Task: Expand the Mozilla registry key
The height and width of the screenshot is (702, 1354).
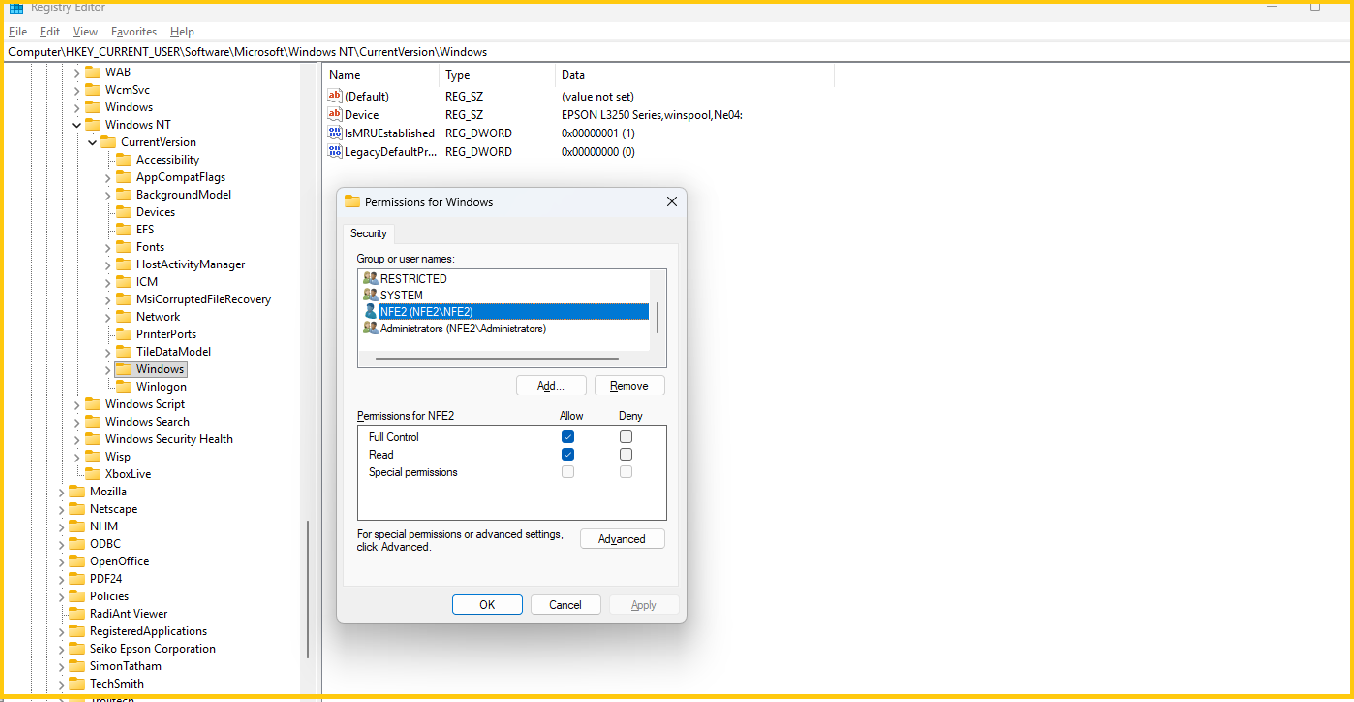Action: tap(62, 492)
